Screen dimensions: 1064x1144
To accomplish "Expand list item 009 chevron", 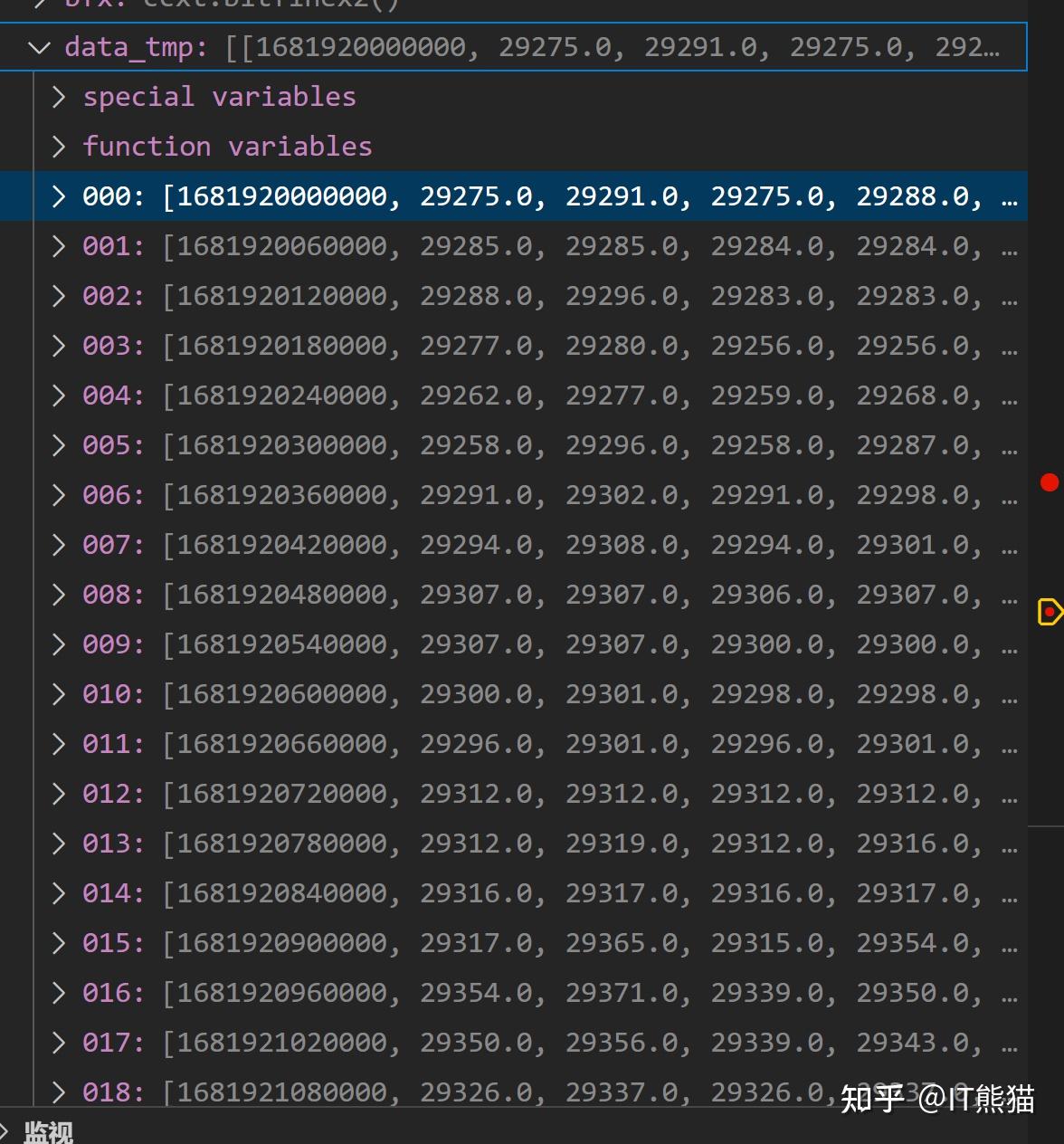I will point(59,644).
